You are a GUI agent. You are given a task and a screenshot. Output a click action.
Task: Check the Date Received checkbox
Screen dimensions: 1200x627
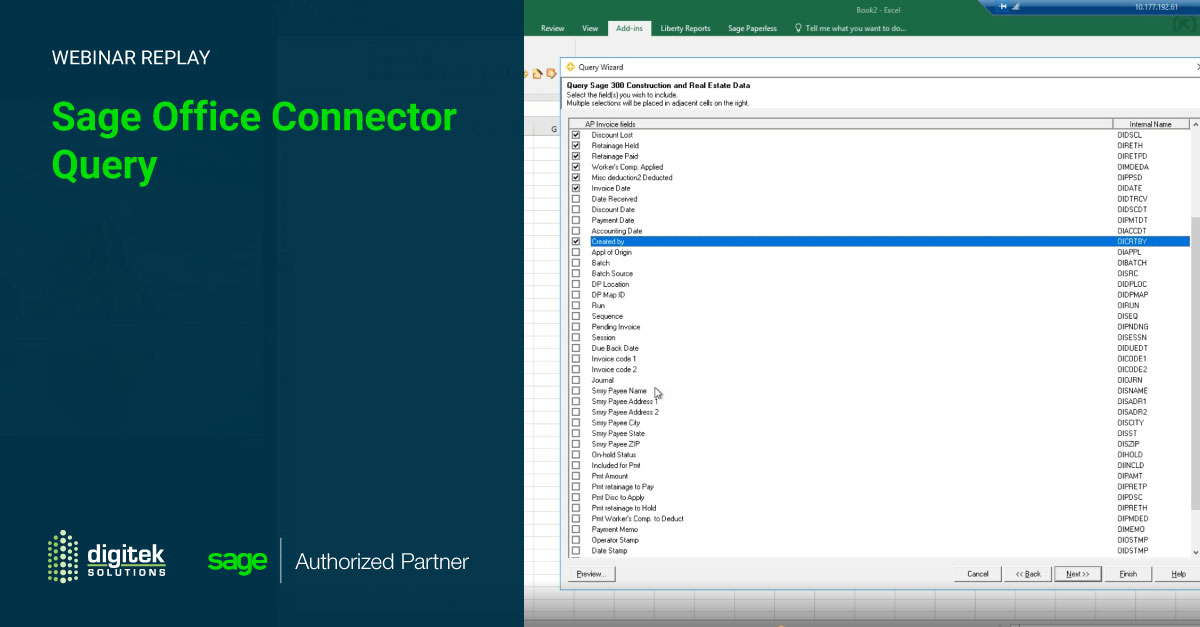coord(575,199)
